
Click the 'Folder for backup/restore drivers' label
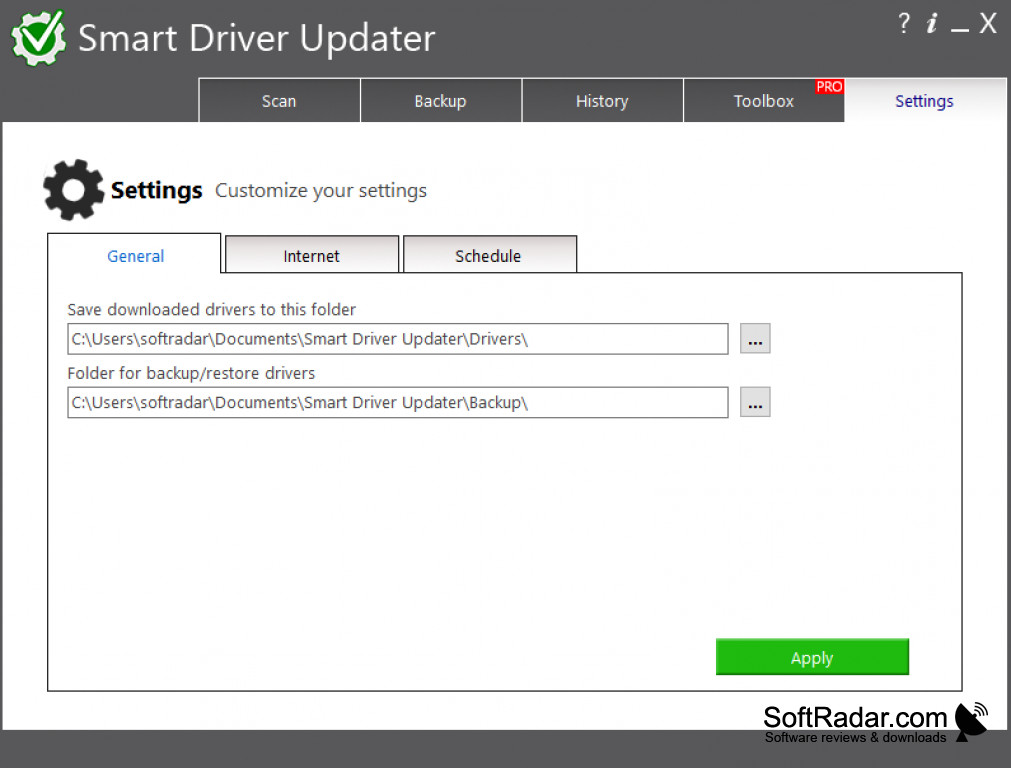coord(191,373)
